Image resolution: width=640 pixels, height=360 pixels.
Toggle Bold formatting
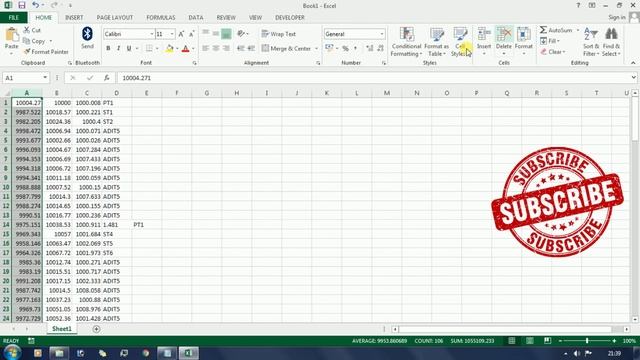(x=108, y=48)
